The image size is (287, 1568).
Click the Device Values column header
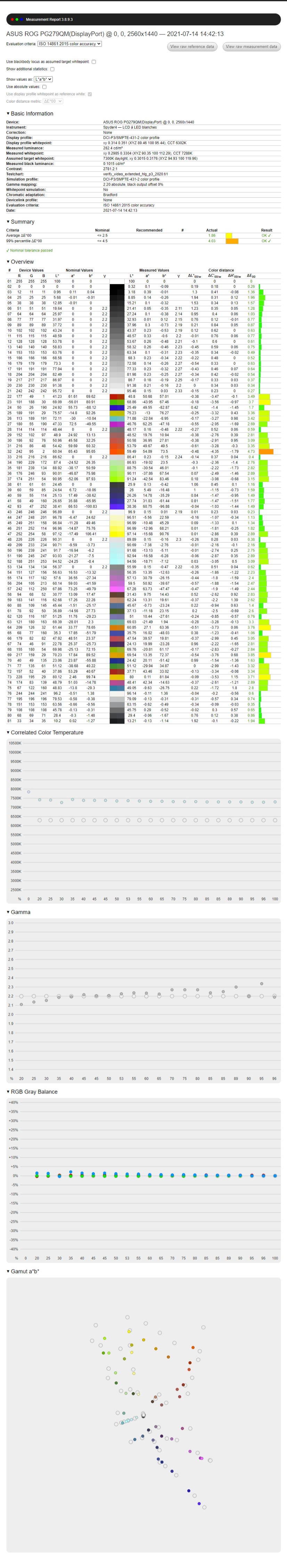(x=31, y=270)
